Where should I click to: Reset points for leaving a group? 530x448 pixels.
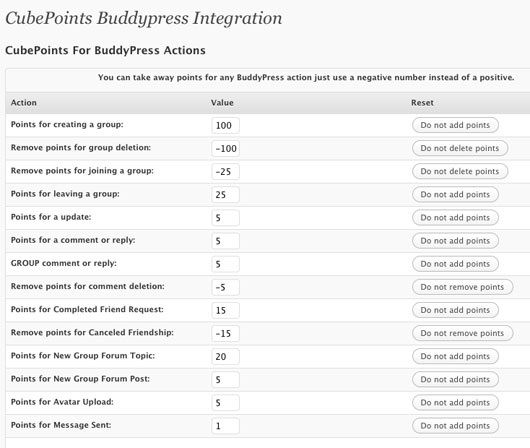(455, 194)
